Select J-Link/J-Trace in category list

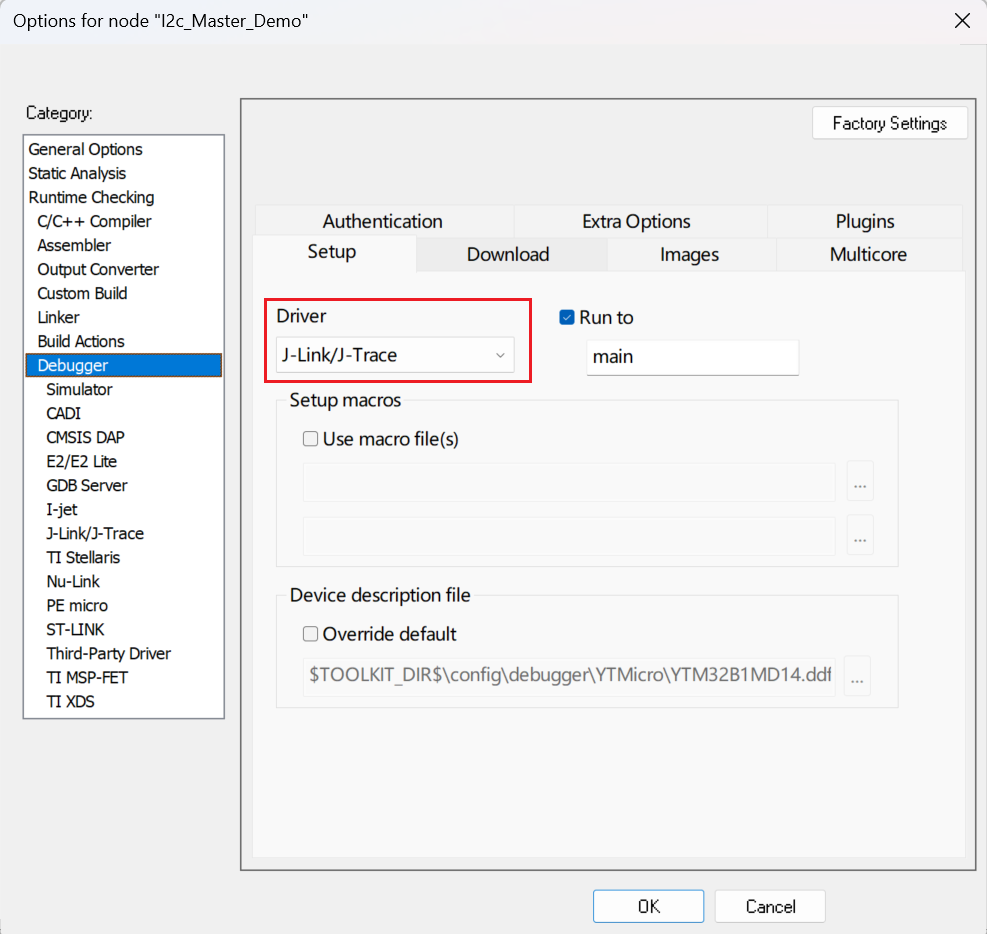(95, 533)
